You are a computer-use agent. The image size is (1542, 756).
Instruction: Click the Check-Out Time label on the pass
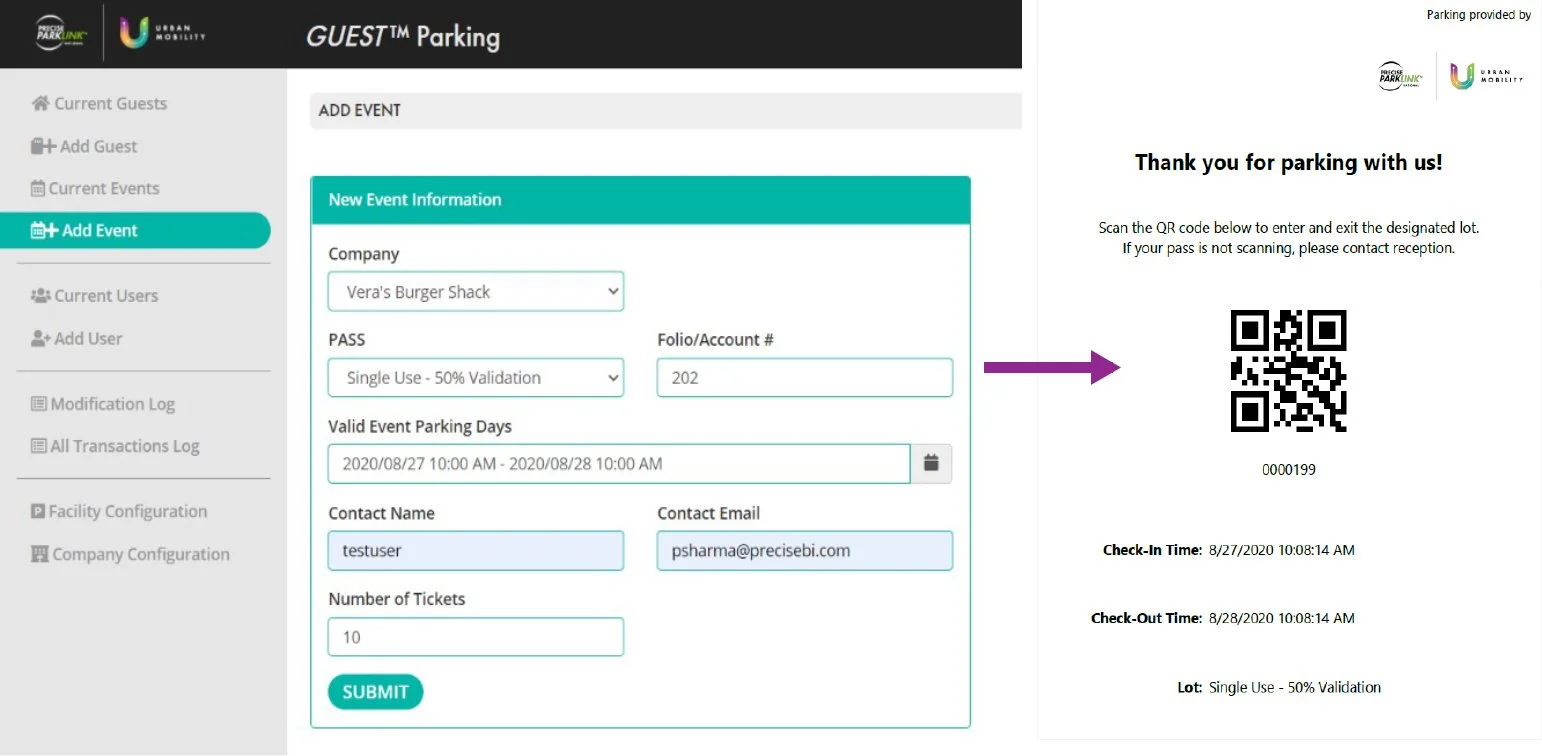click(1146, 619)
